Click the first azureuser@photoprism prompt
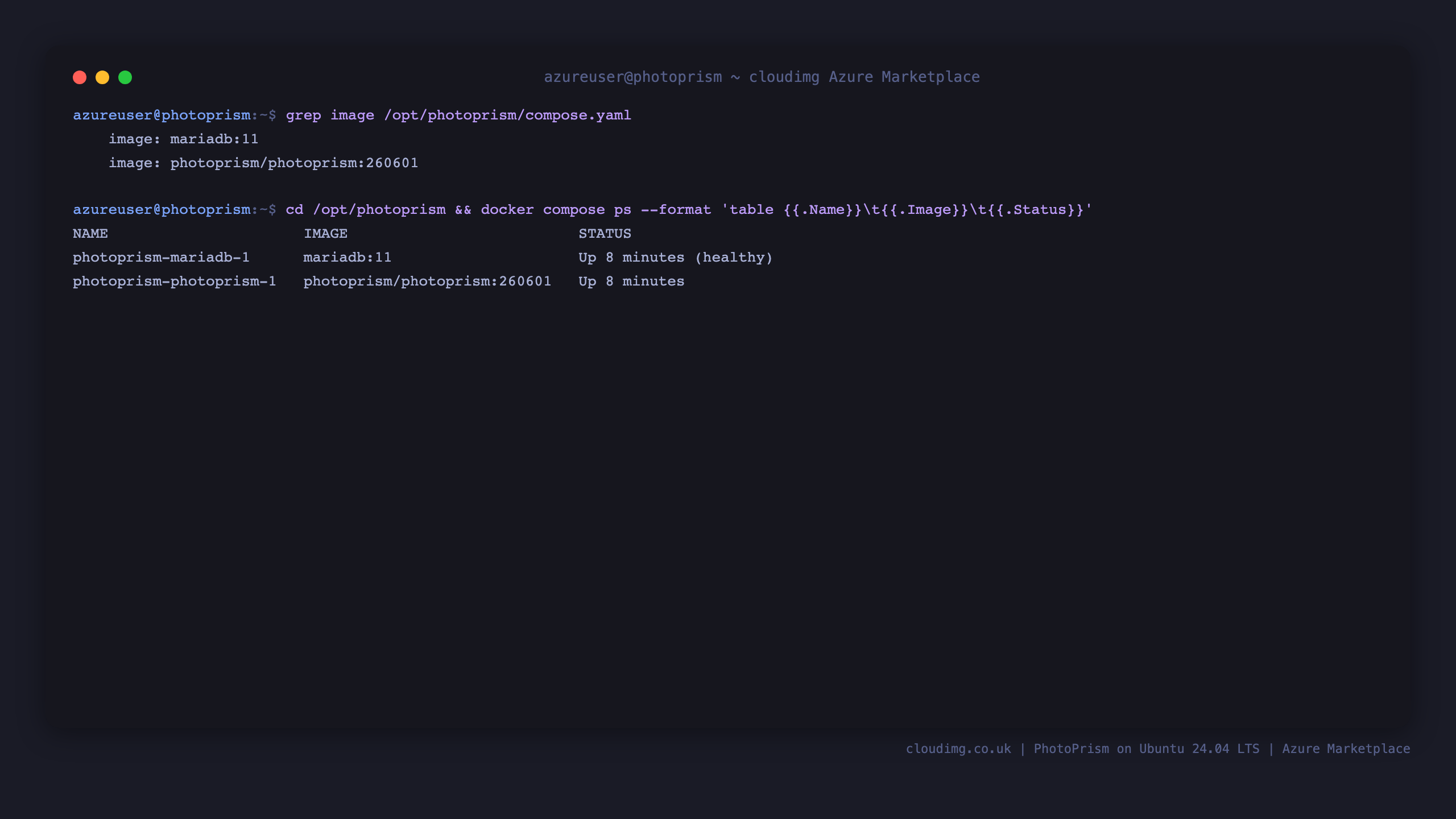This screenshot has height=819, width=1456. tap(175, 115)
